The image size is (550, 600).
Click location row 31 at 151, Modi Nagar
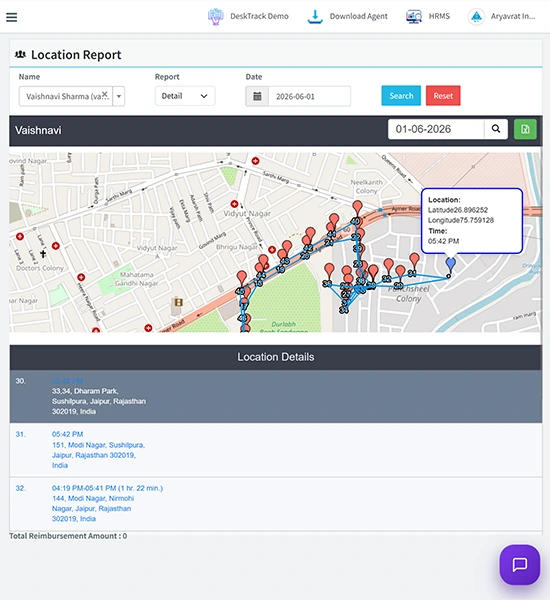pos(276,450)
